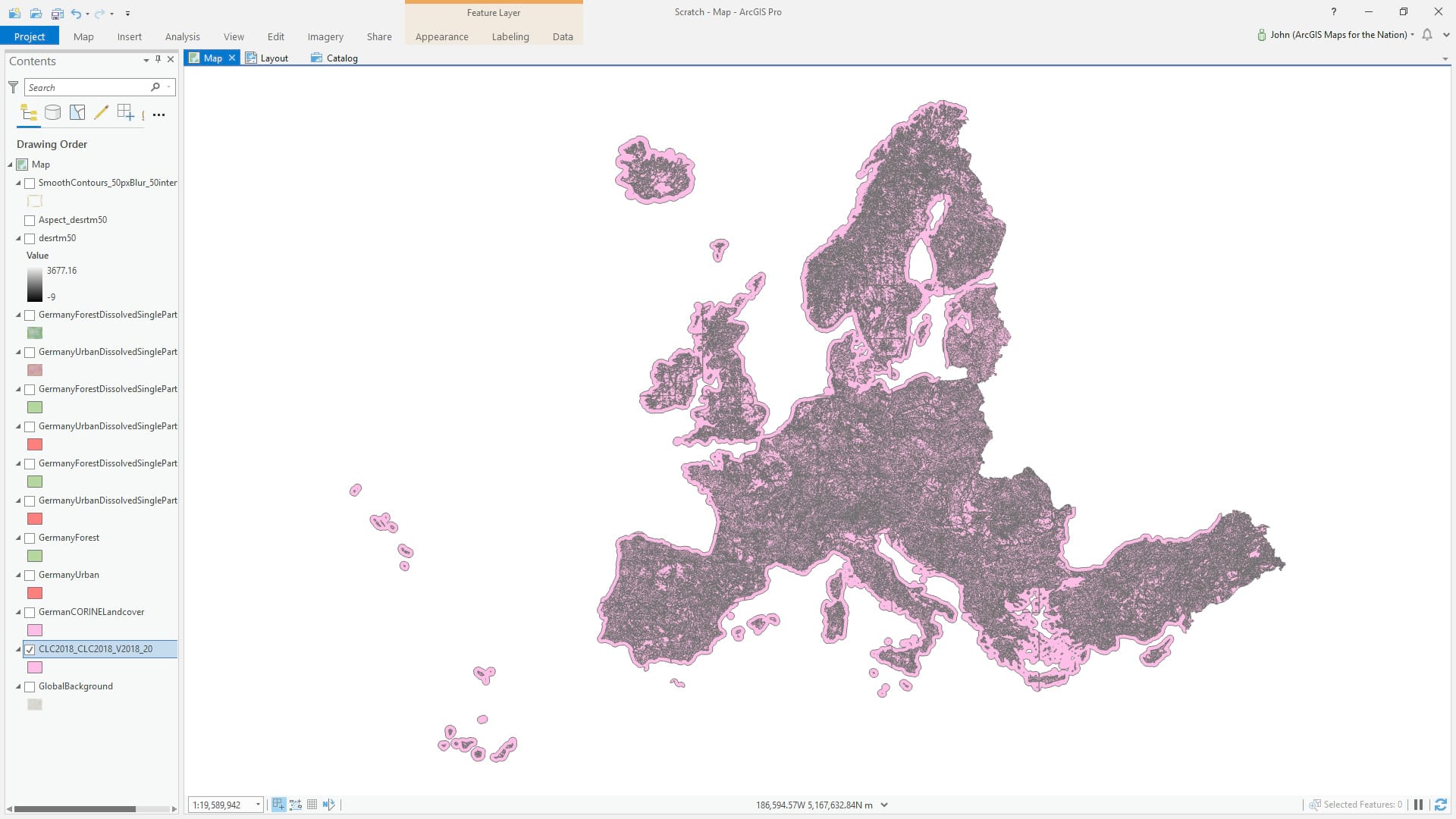
Task: Open the map scale dropdown
Action: 258,805
